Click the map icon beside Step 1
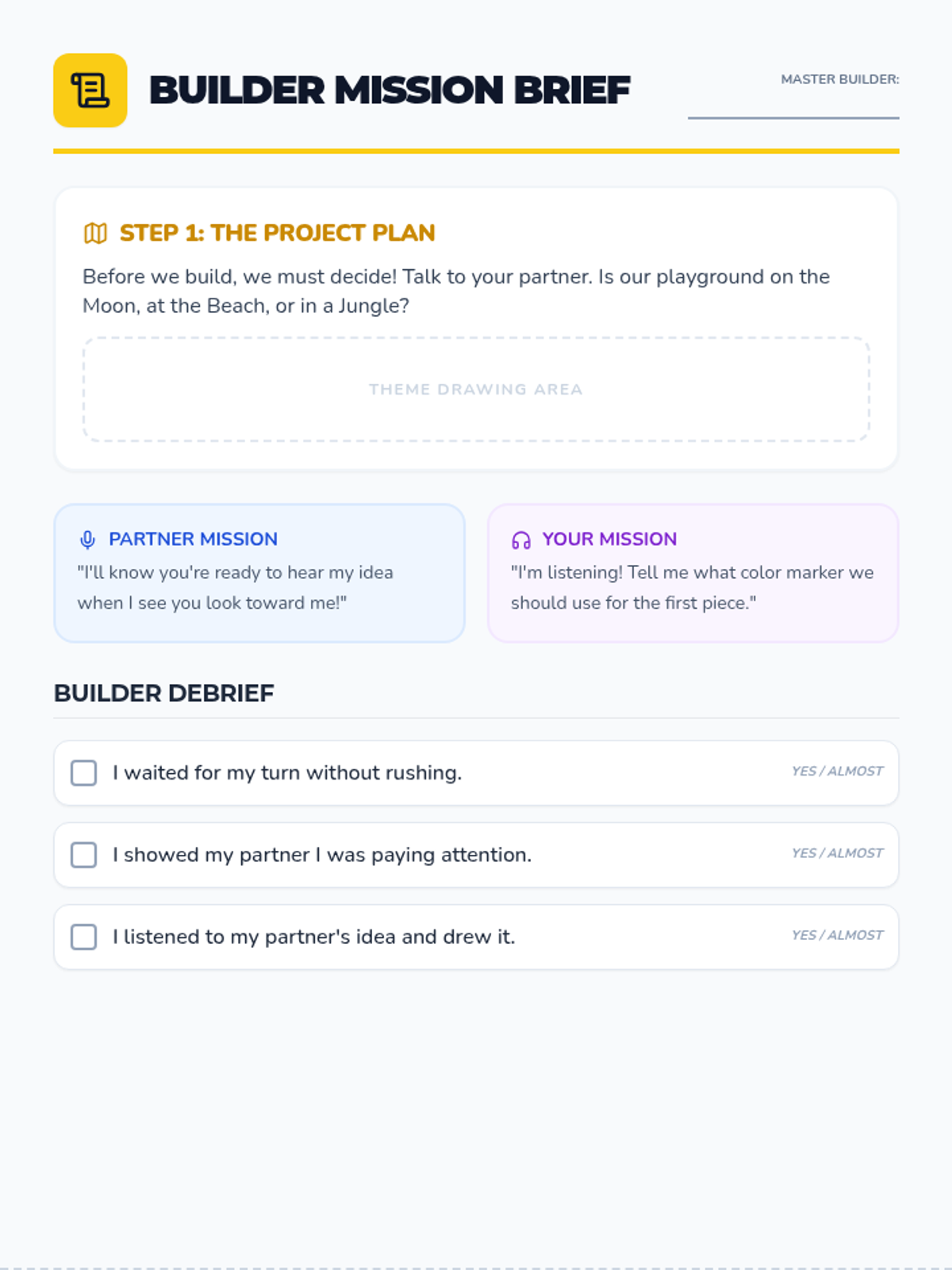952x1270 pixels. [95, 233]
